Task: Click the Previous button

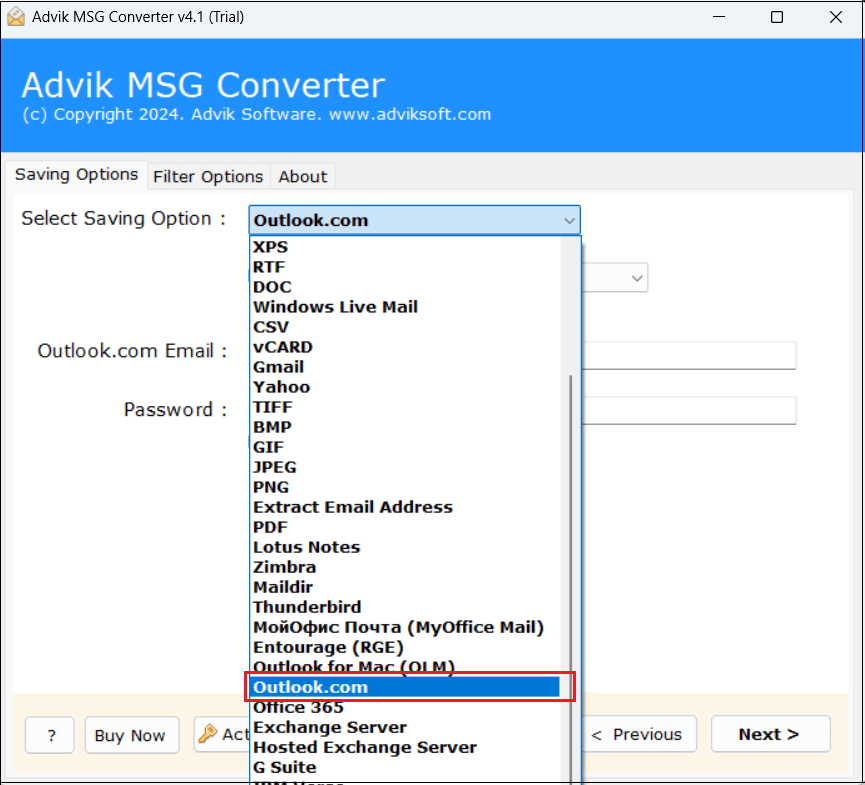Action: coord(639,734)
